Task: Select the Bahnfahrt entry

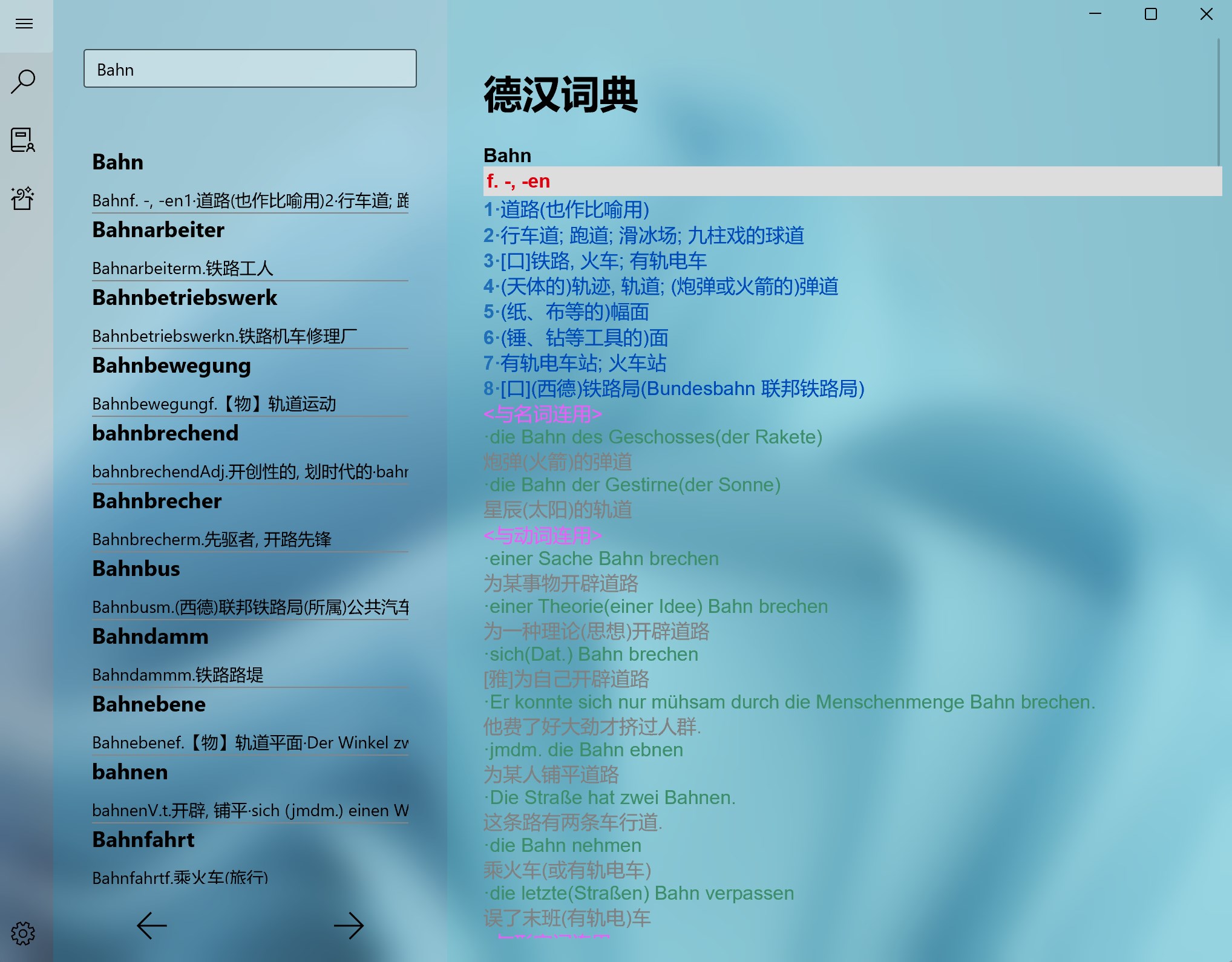Action: click(x=143, y=840)
